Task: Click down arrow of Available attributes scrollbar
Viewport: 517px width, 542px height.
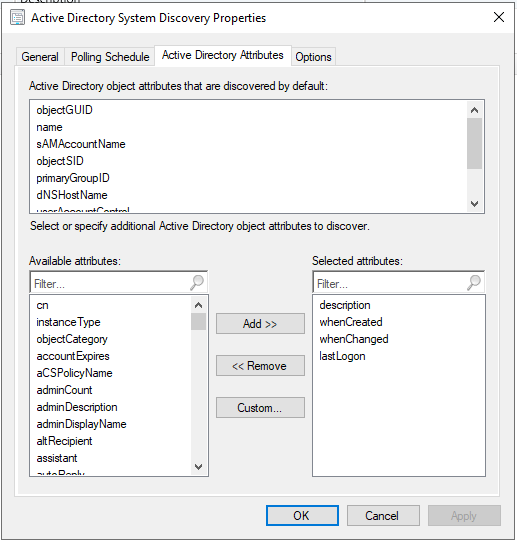Action: 198,467
